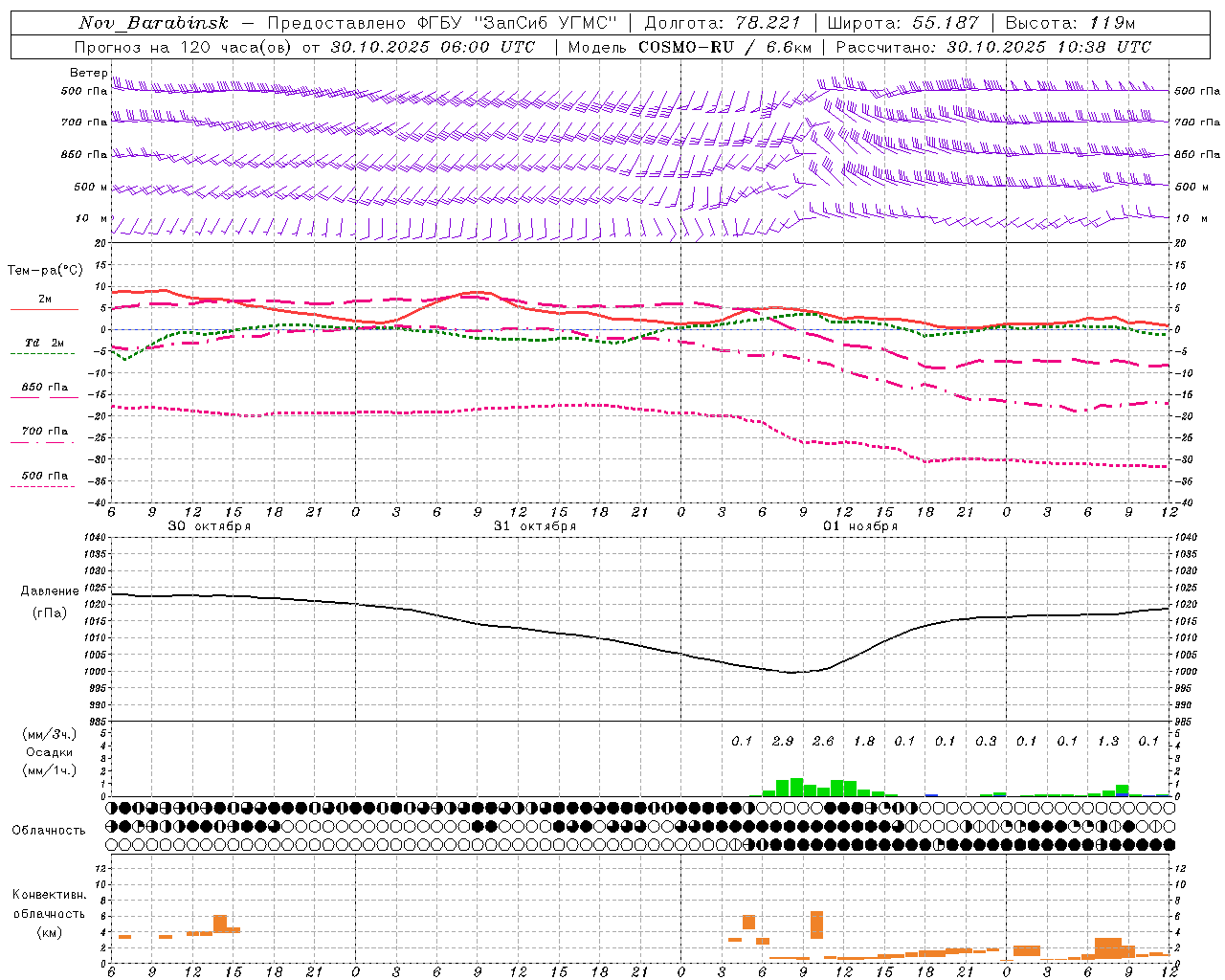
Task: Click the left '10 м' wind level label
Action: 92,218
